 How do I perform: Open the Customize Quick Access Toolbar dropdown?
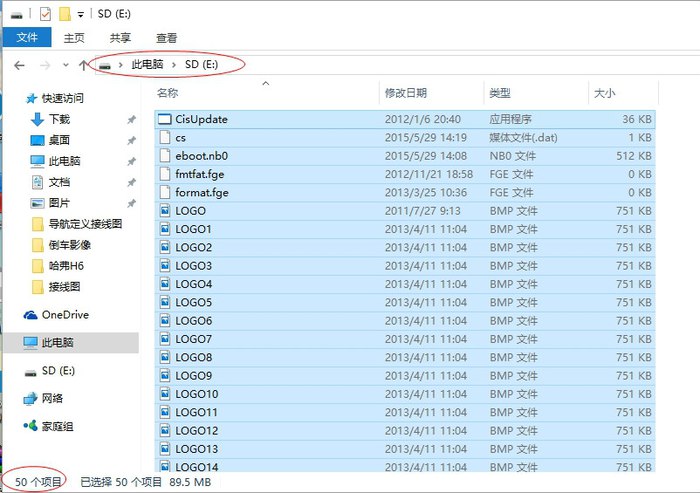click(80, 15)
